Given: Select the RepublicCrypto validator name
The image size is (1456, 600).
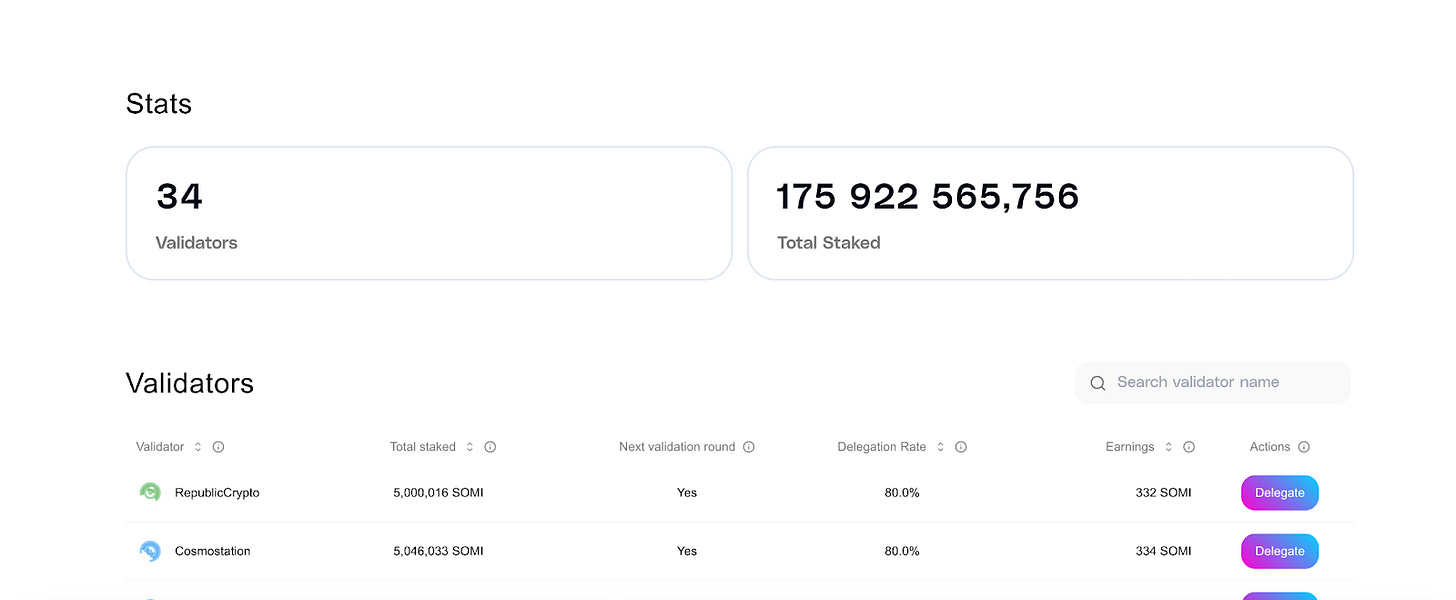Looking at the screenshot, I should pos(217,492).
